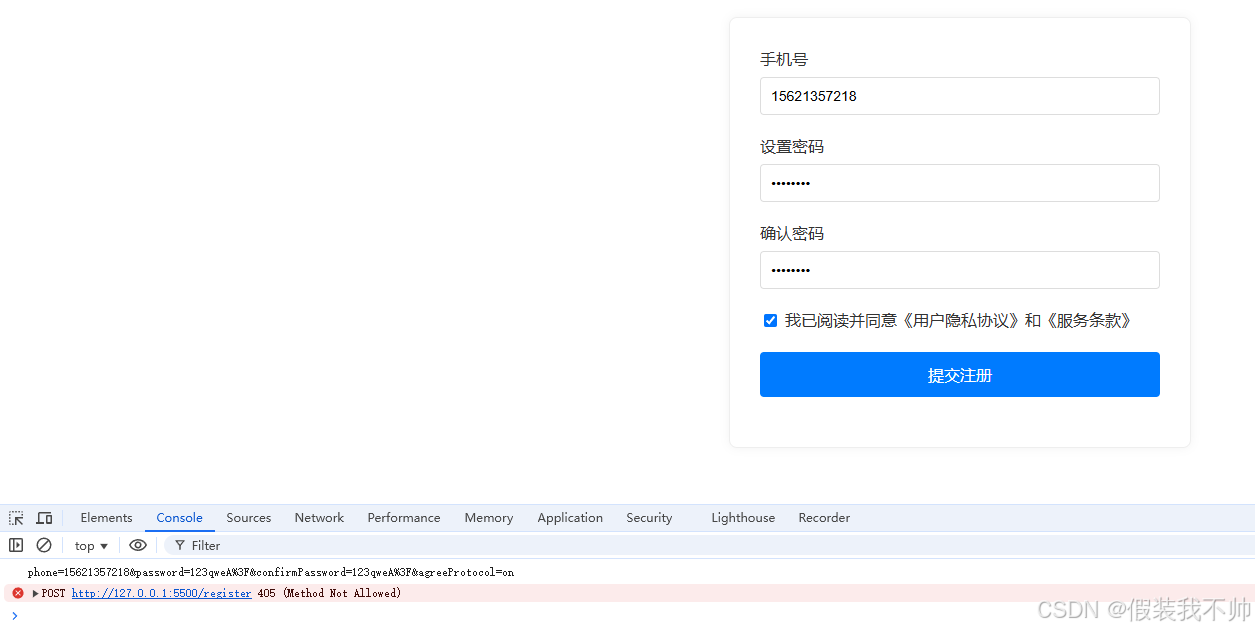Go to the Memory tab
The width and height of the screenshot is (1255, 631).
tap(489, 518)
